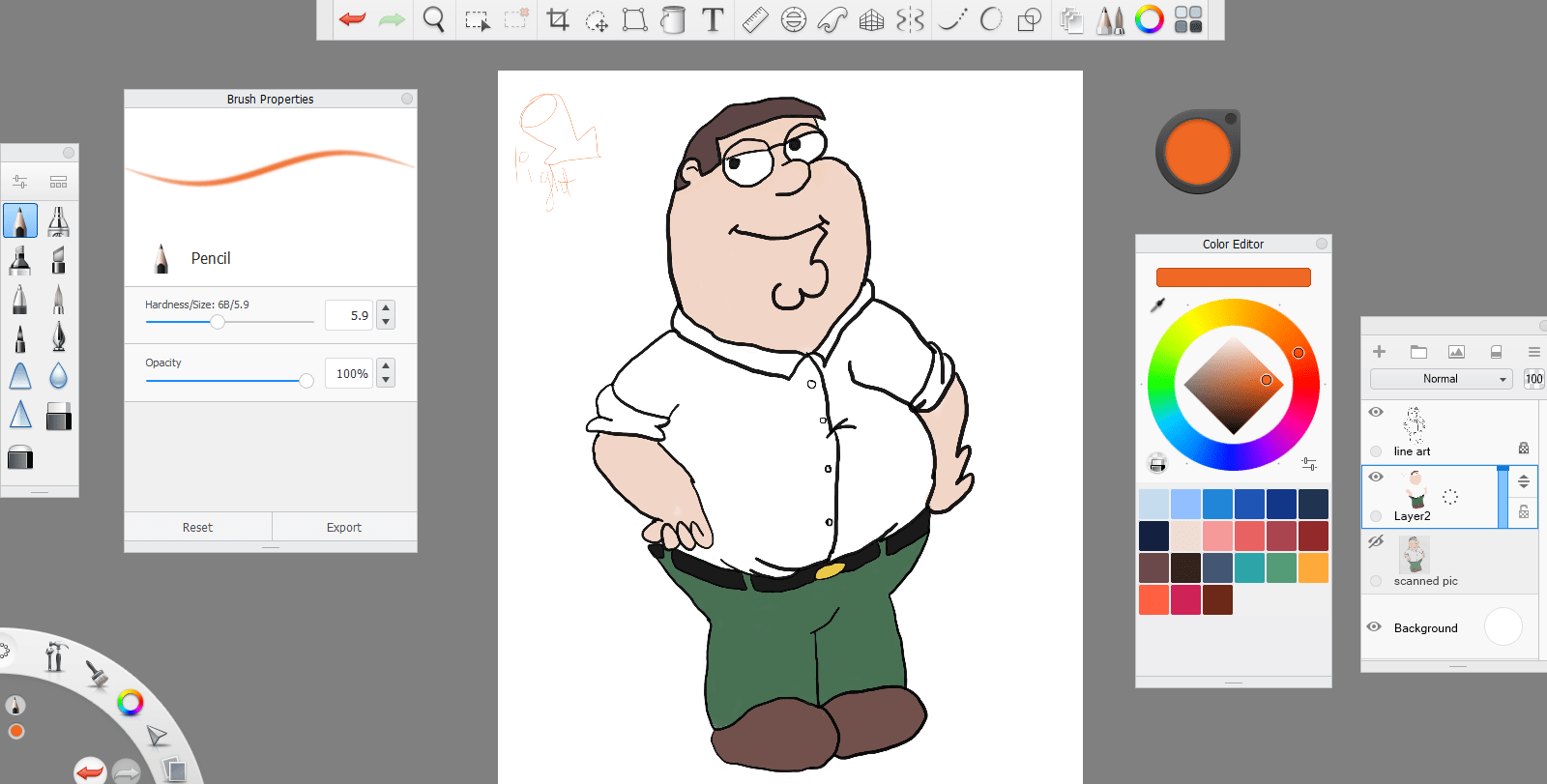Viewport: 1547px width, 784px height.
Task: Toggle Background layer visibility
Action: click(x=1374, y=626)
